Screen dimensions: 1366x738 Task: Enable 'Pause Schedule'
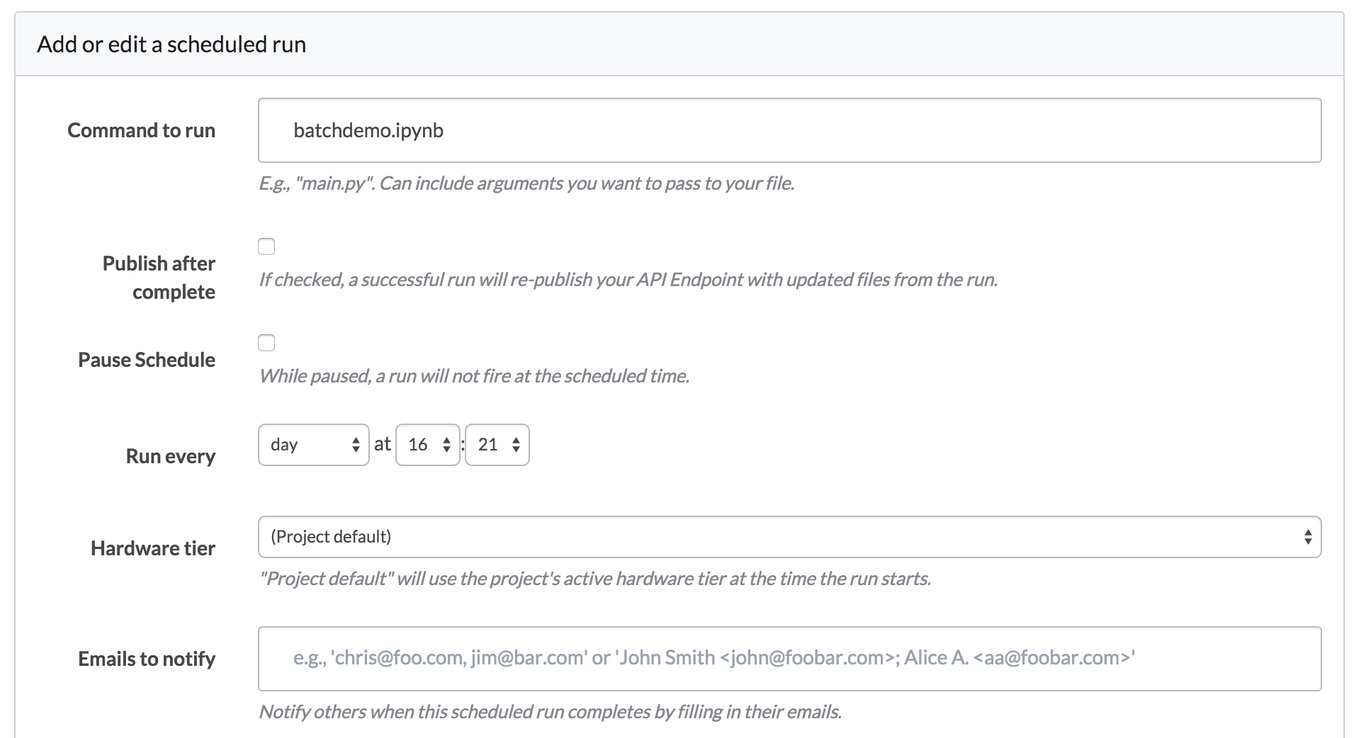click(x=266, y=342)
